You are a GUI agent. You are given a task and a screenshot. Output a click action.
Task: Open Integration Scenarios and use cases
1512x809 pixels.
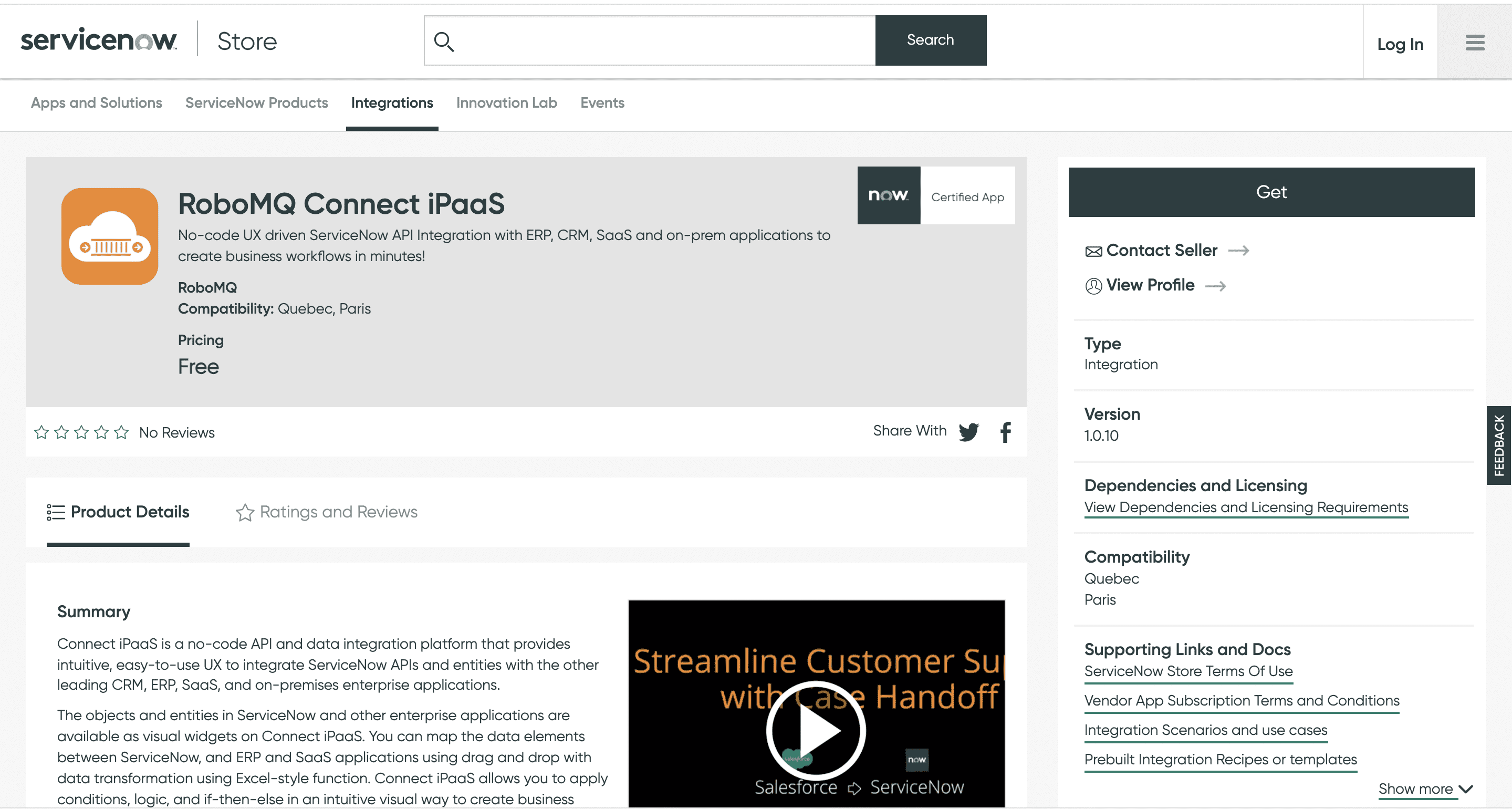tap(1206, 730)
